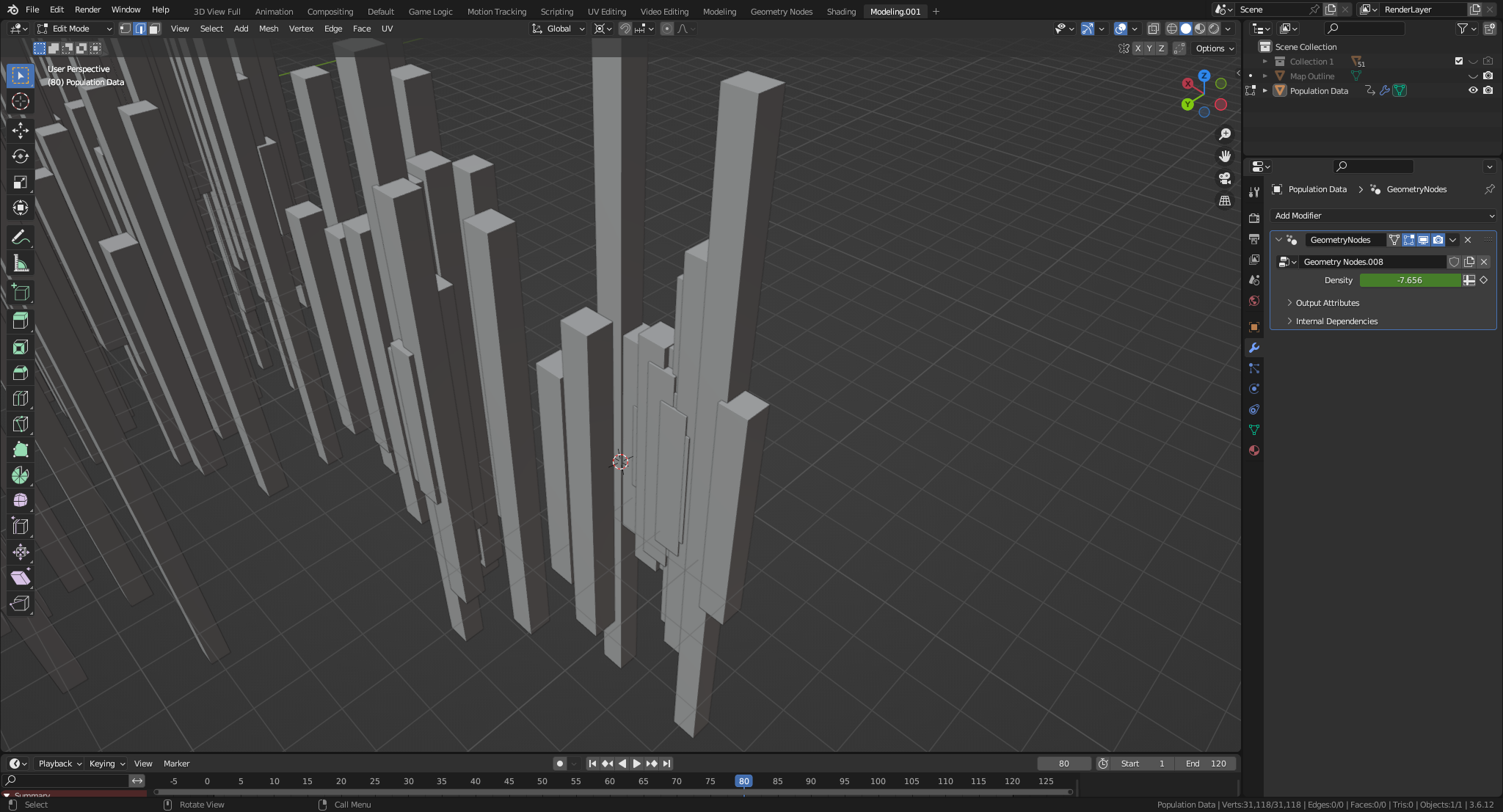This screenshot has width=1503, height=812.
Task: Select the Measure tool
Action: point(21,263)
